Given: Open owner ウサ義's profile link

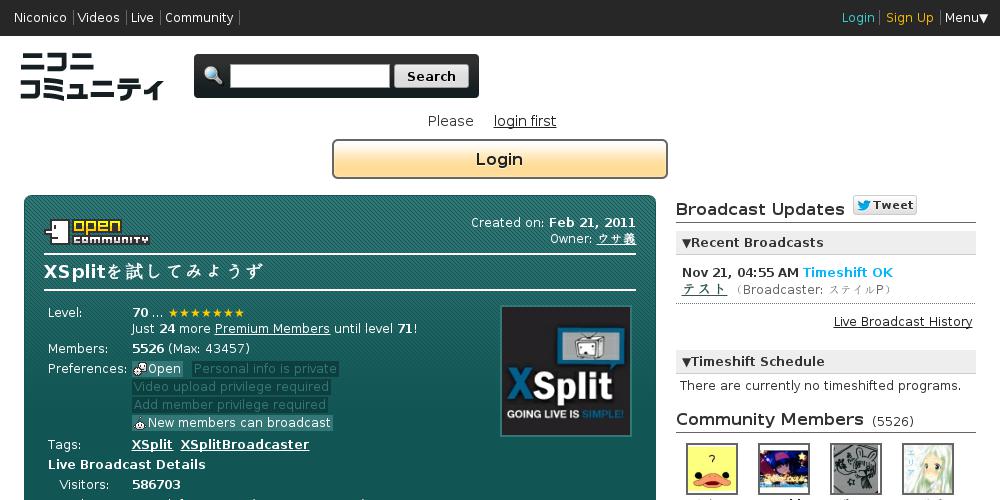Looking at the screenshot, I should click(x=616, y=239).
